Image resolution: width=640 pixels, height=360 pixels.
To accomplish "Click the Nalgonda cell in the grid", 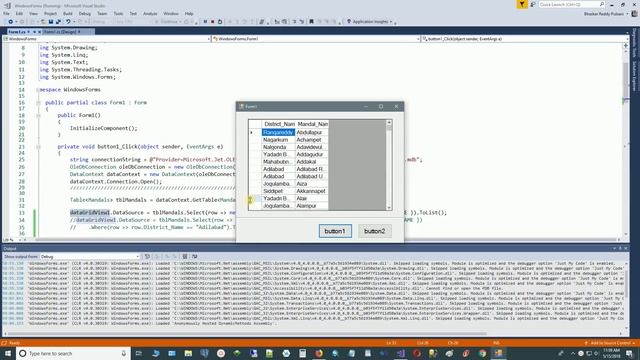I will coord(278,147).
